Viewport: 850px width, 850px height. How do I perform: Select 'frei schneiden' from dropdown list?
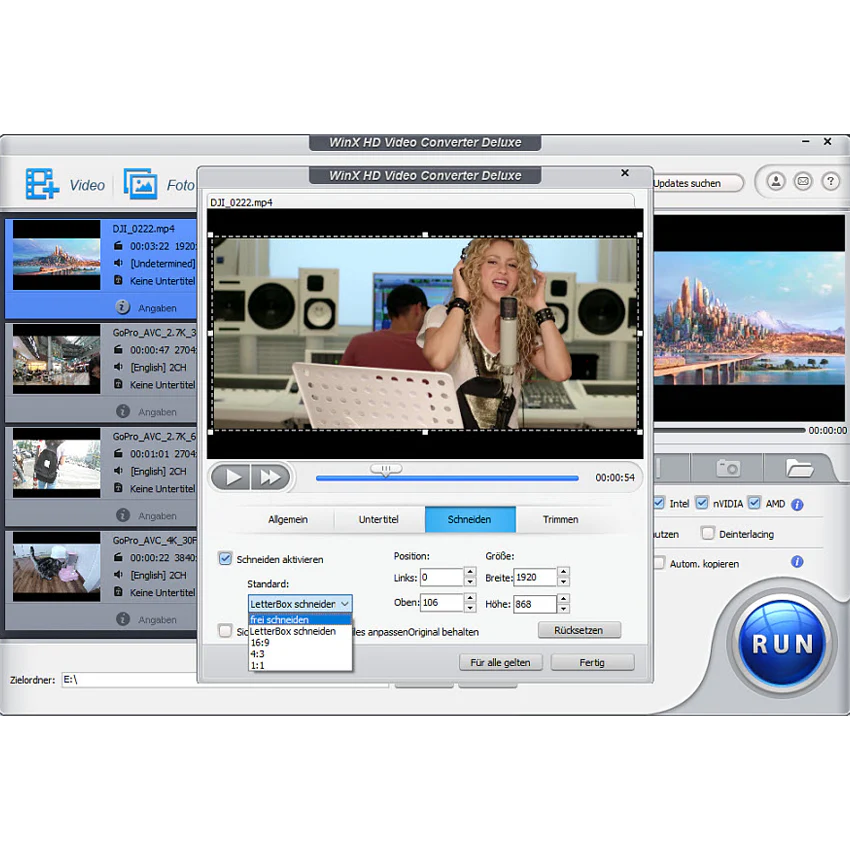click(x=300, y=620)
